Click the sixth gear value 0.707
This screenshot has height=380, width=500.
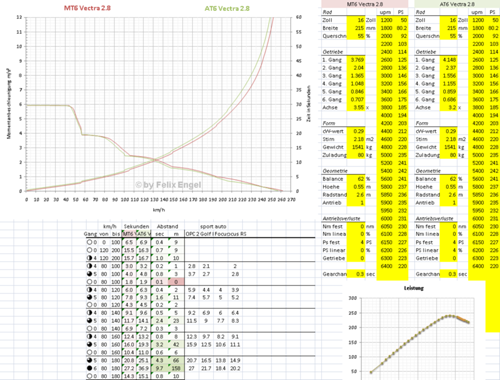pyautogui.click(x=356, y=99)
